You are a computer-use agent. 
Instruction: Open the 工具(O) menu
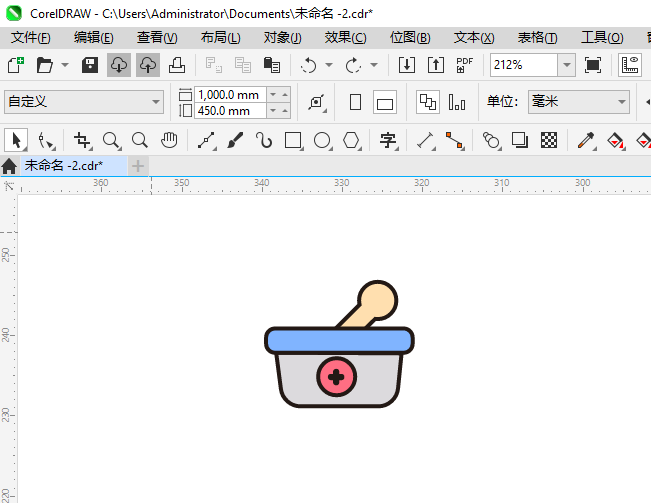[x=602, y=38]
